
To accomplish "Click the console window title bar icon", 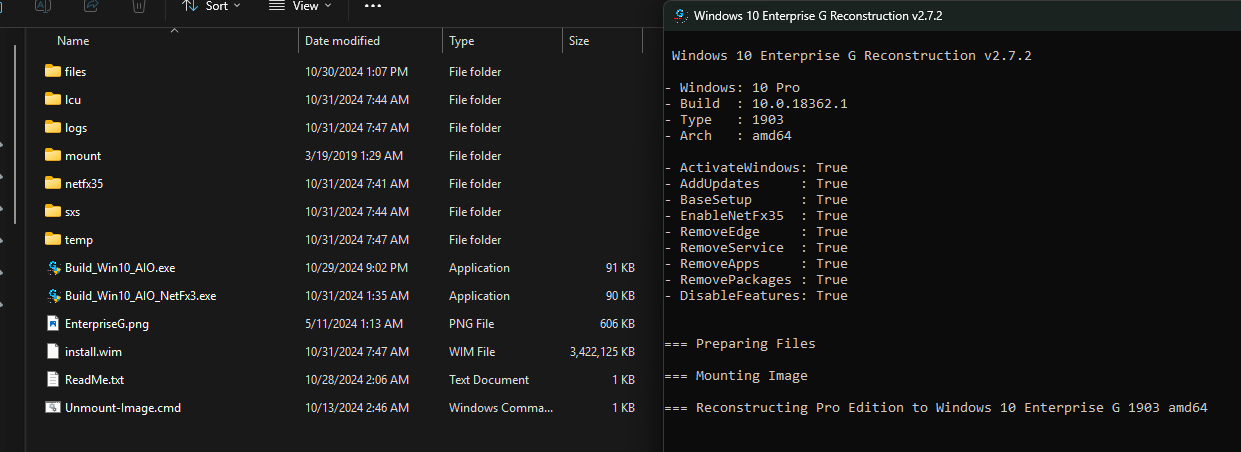I will (680, 16).
